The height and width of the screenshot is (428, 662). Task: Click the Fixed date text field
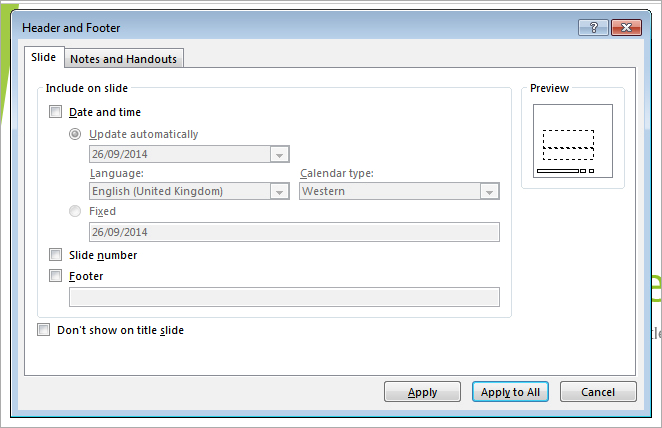(294, 232)
